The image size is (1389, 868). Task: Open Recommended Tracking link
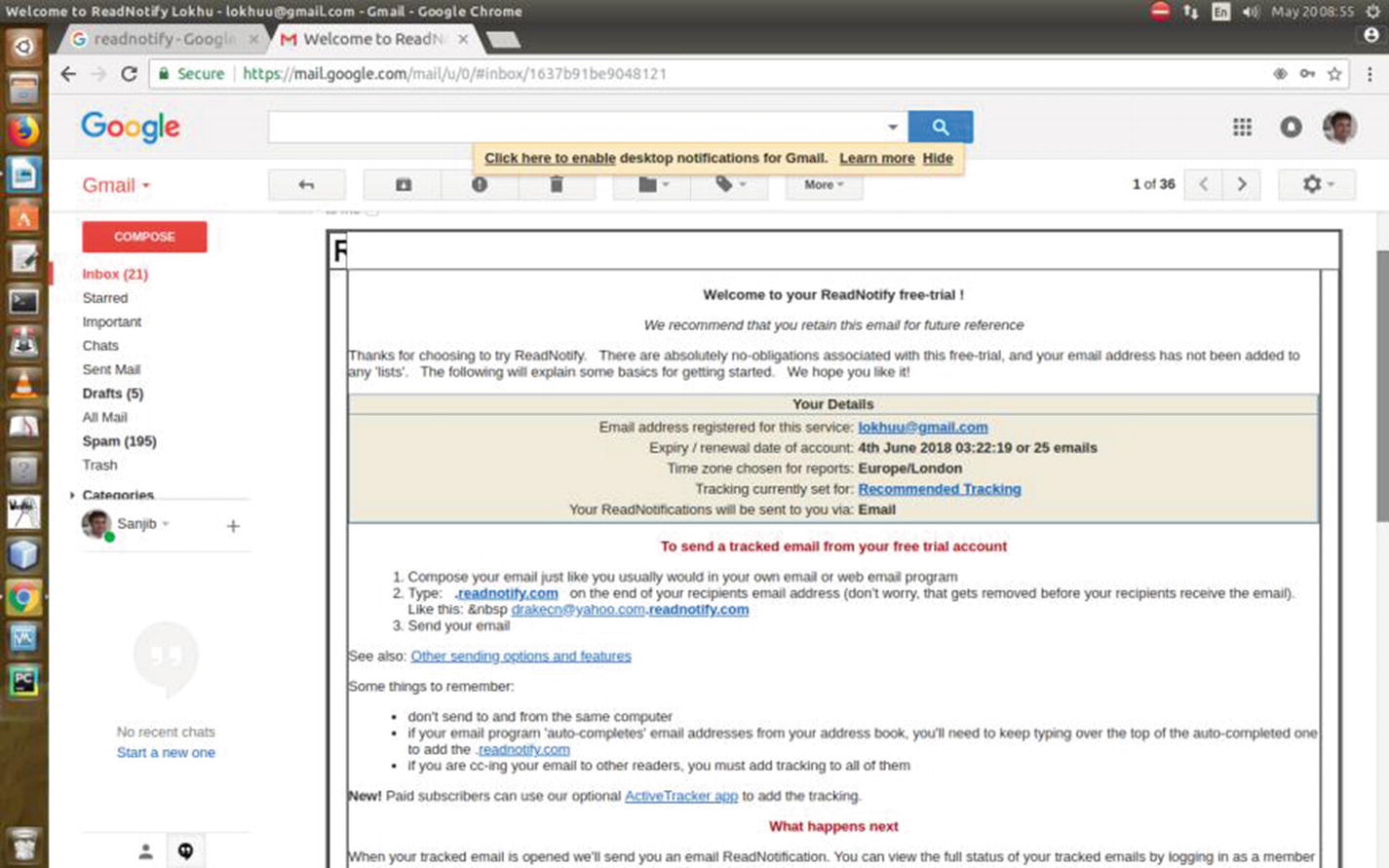click(939, 489)
